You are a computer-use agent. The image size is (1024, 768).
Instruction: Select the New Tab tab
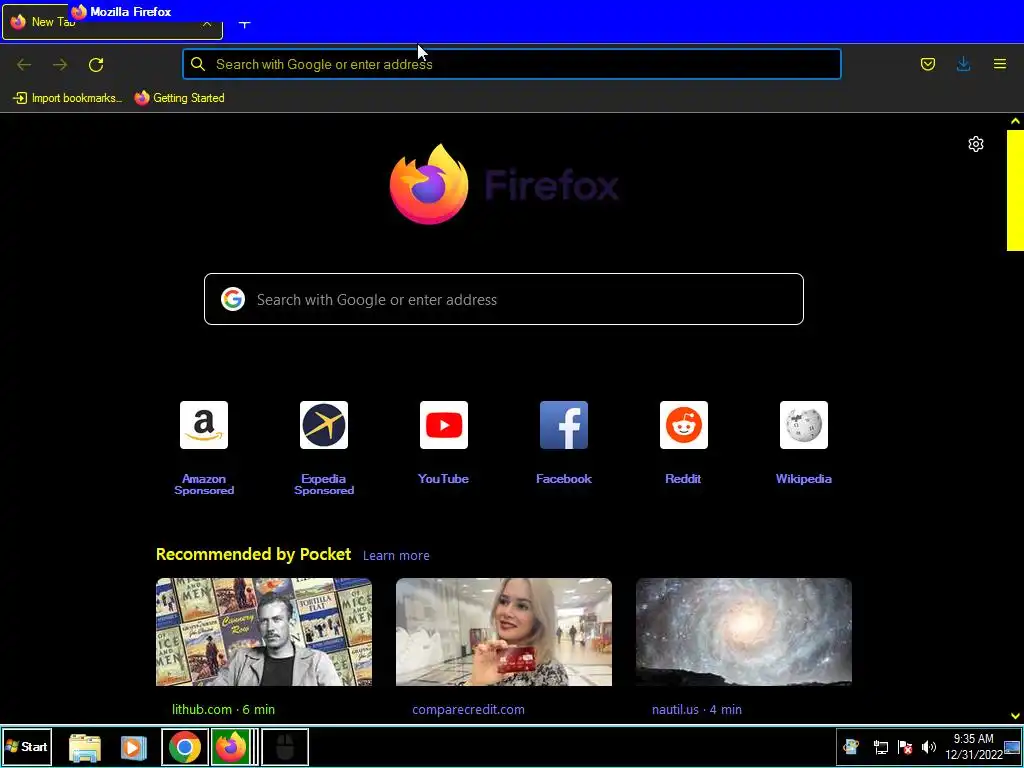tap(112, 25)
